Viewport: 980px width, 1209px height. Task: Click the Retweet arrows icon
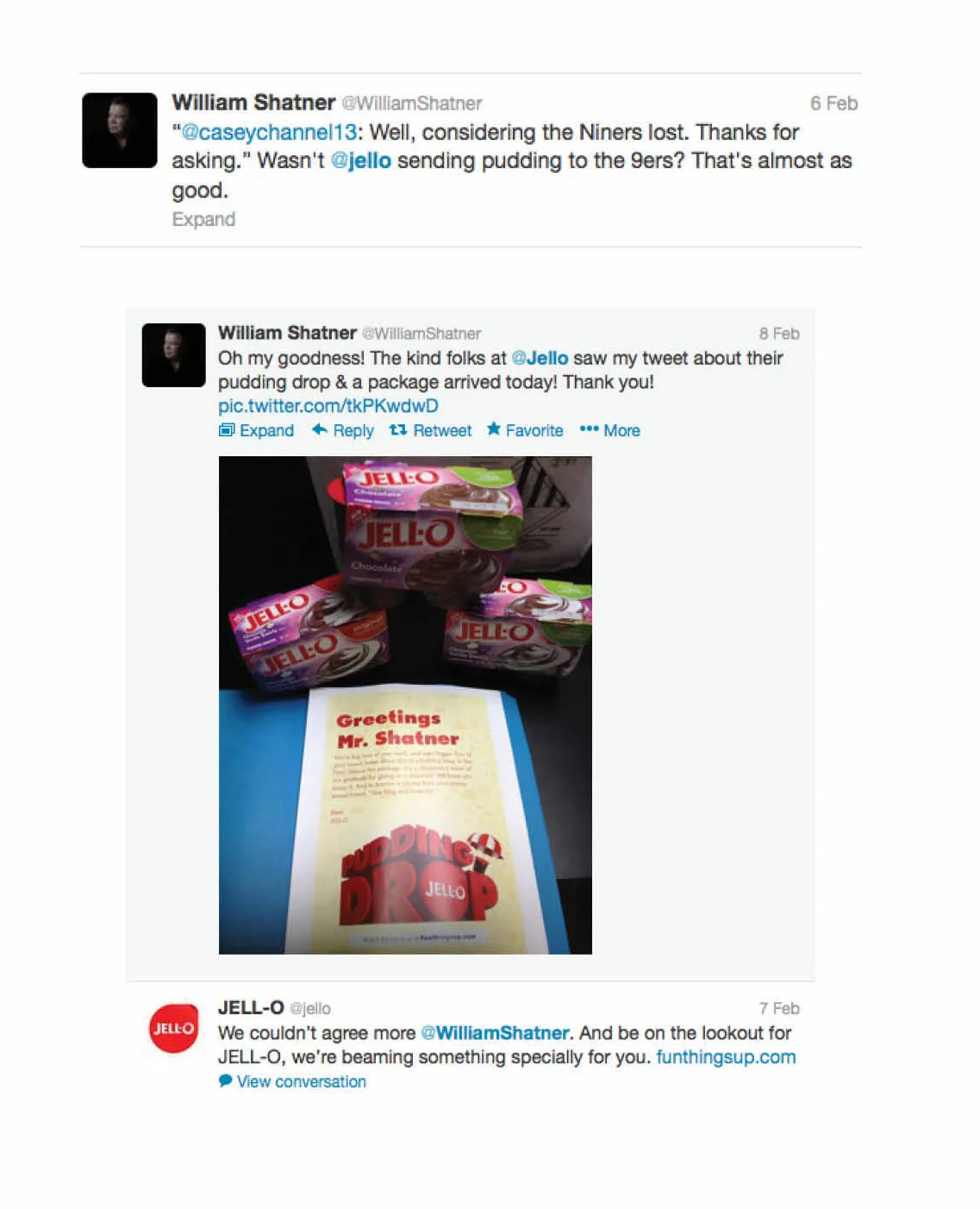click(397, 429)
